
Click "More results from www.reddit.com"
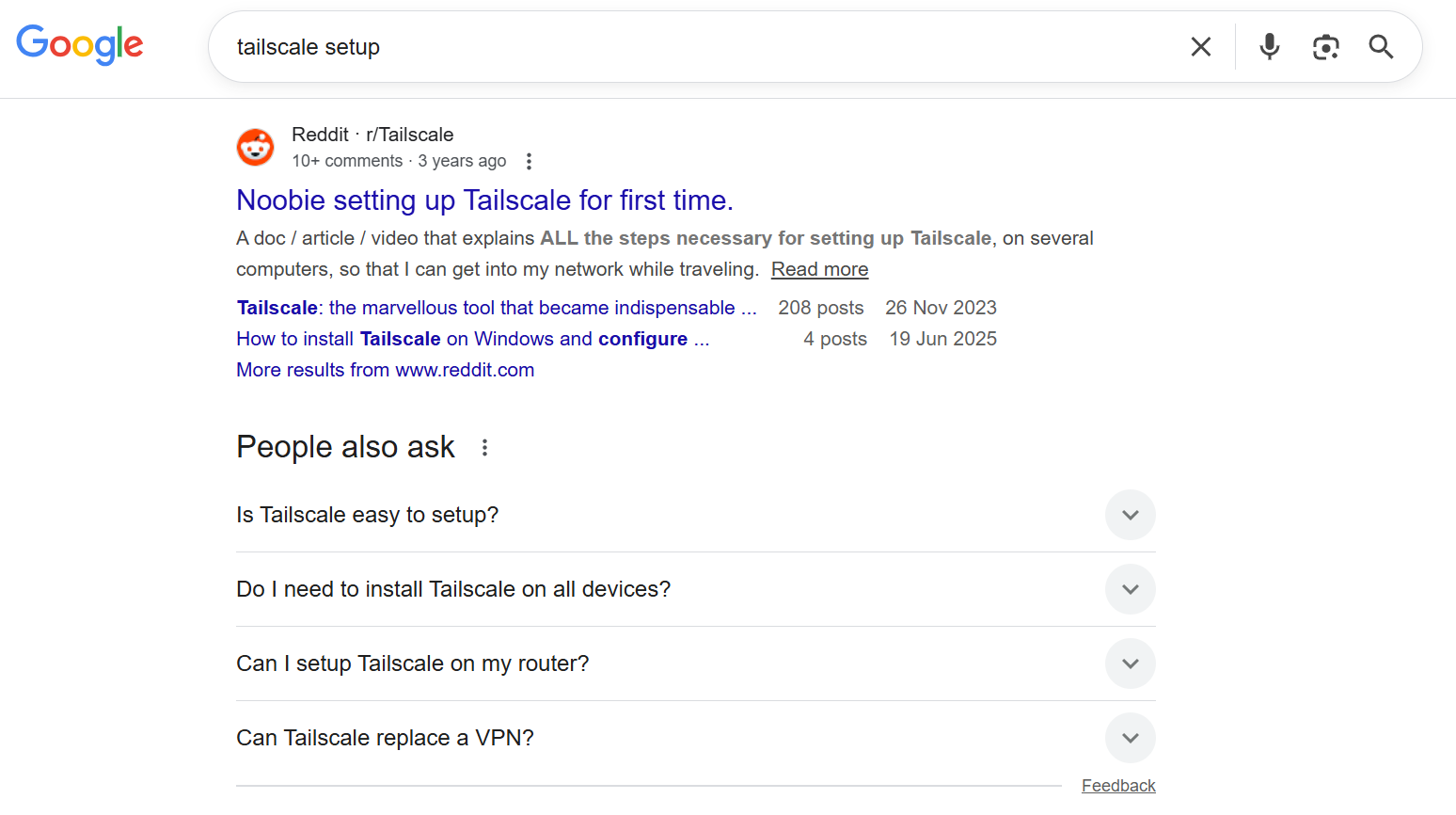pos(385,370)
